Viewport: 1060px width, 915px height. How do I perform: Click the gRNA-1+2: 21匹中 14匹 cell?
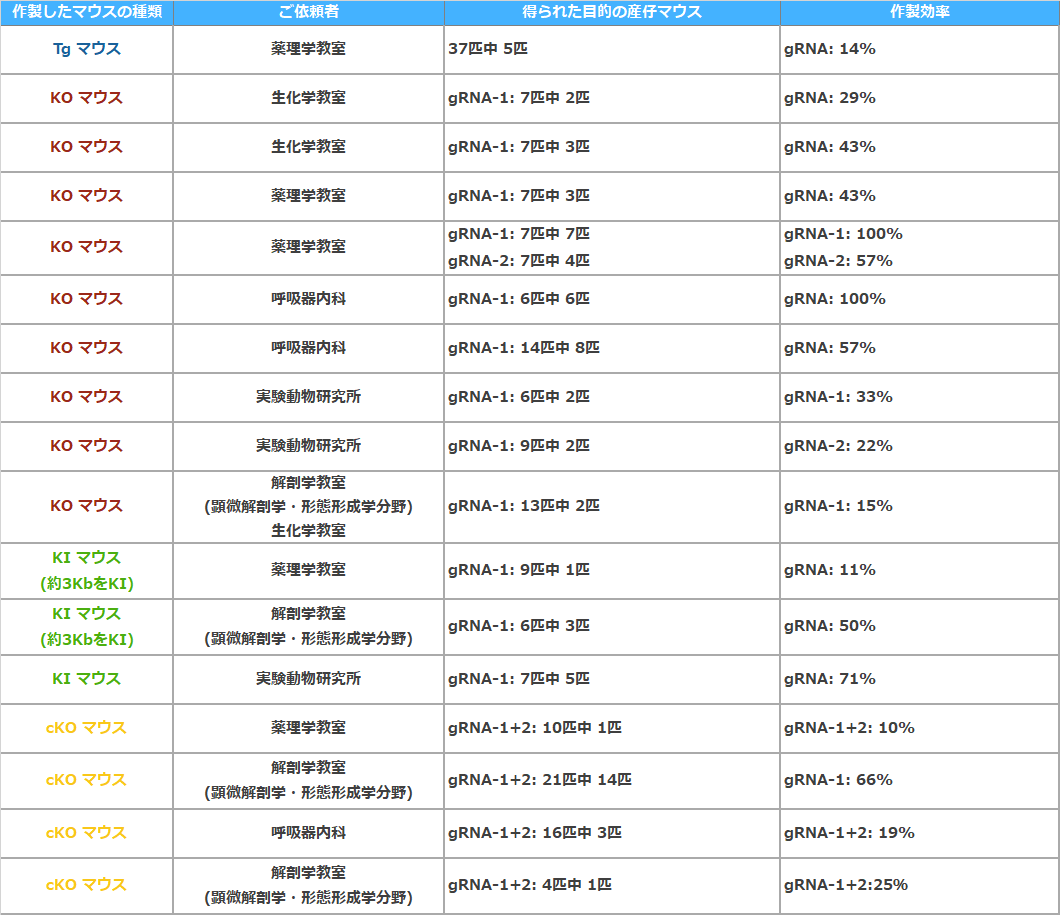[539, 780]
